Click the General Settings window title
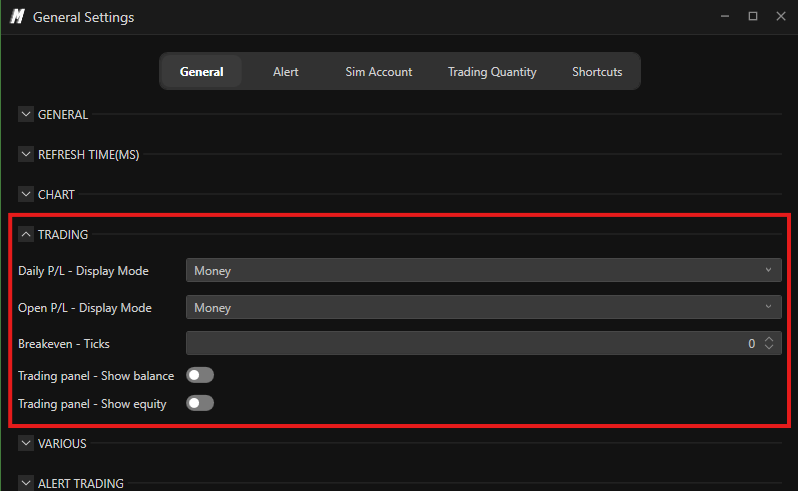This screenshot has width=798, height=491. click(83, 17)
